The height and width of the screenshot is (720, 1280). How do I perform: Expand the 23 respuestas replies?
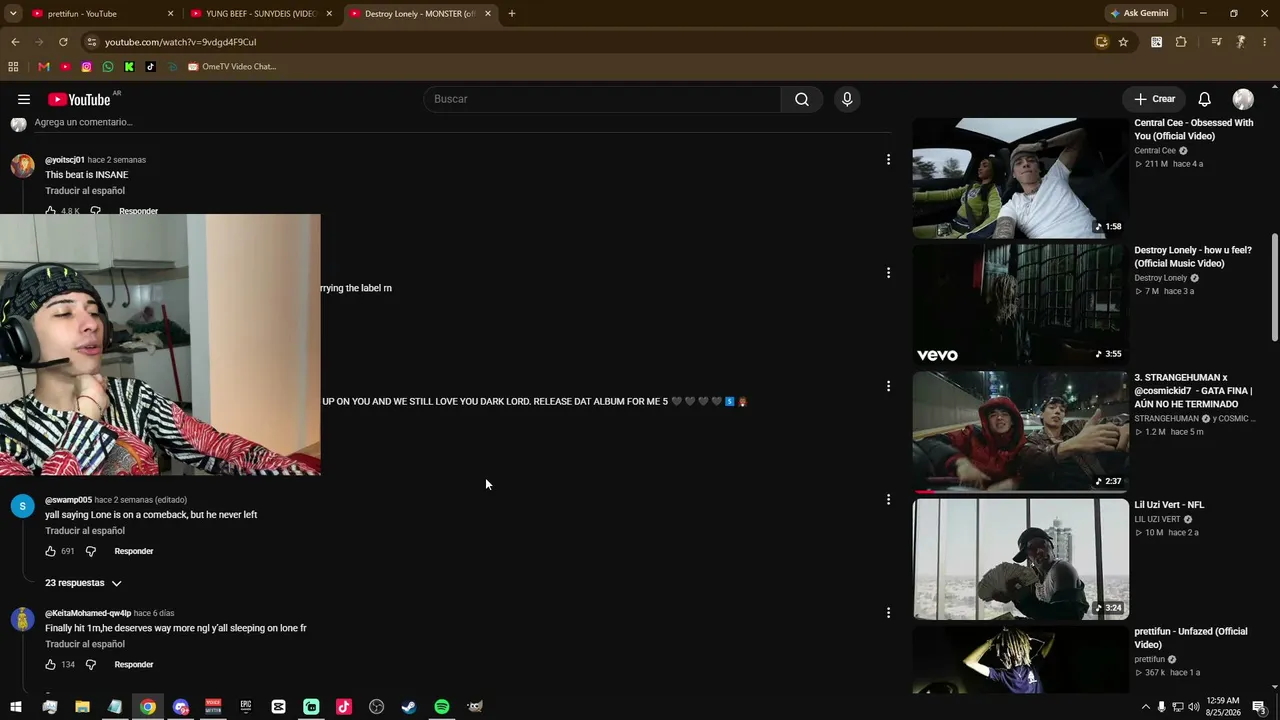(x=83, y=583)
